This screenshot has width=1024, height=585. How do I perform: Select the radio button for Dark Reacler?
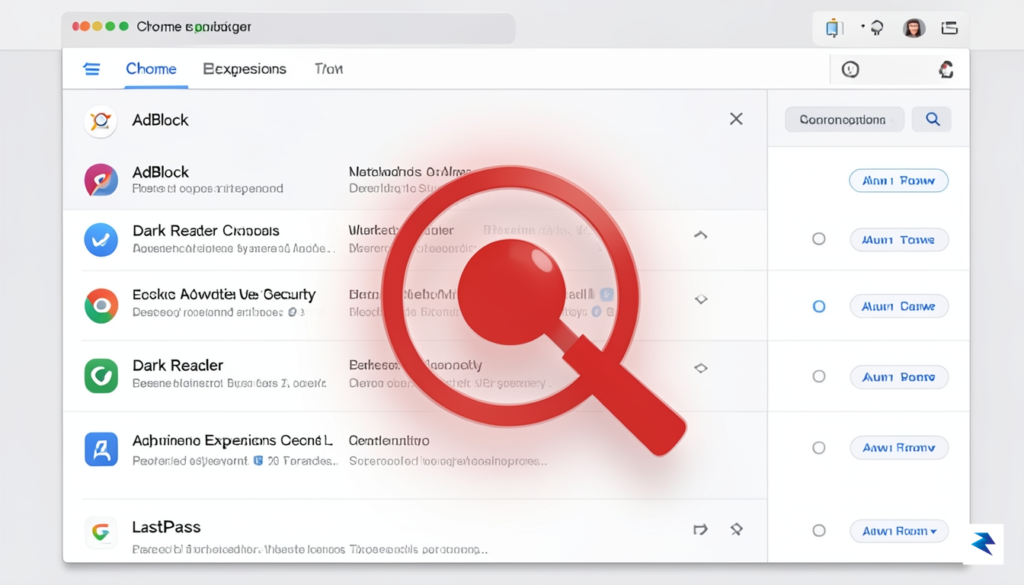coord(818,376)
